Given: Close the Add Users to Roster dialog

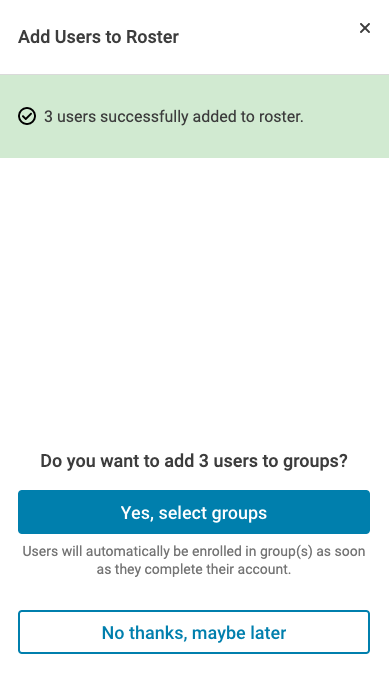Looking at the screenshot, I should pyautogui.click(x=364, y=28).
